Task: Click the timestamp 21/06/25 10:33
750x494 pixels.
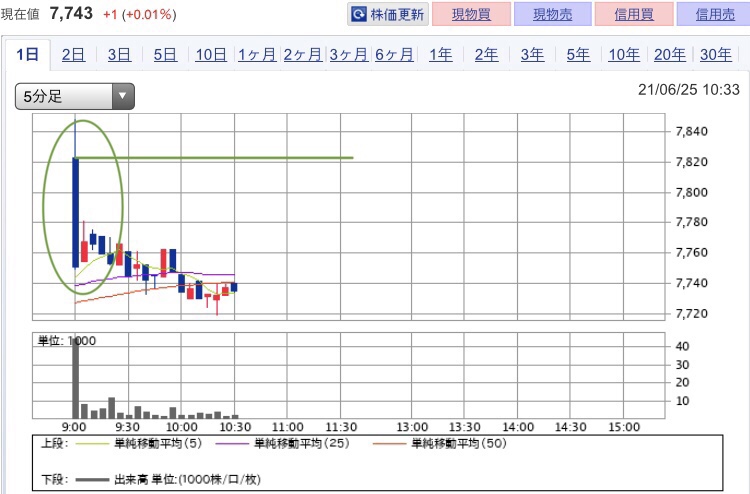Action: 689,89
